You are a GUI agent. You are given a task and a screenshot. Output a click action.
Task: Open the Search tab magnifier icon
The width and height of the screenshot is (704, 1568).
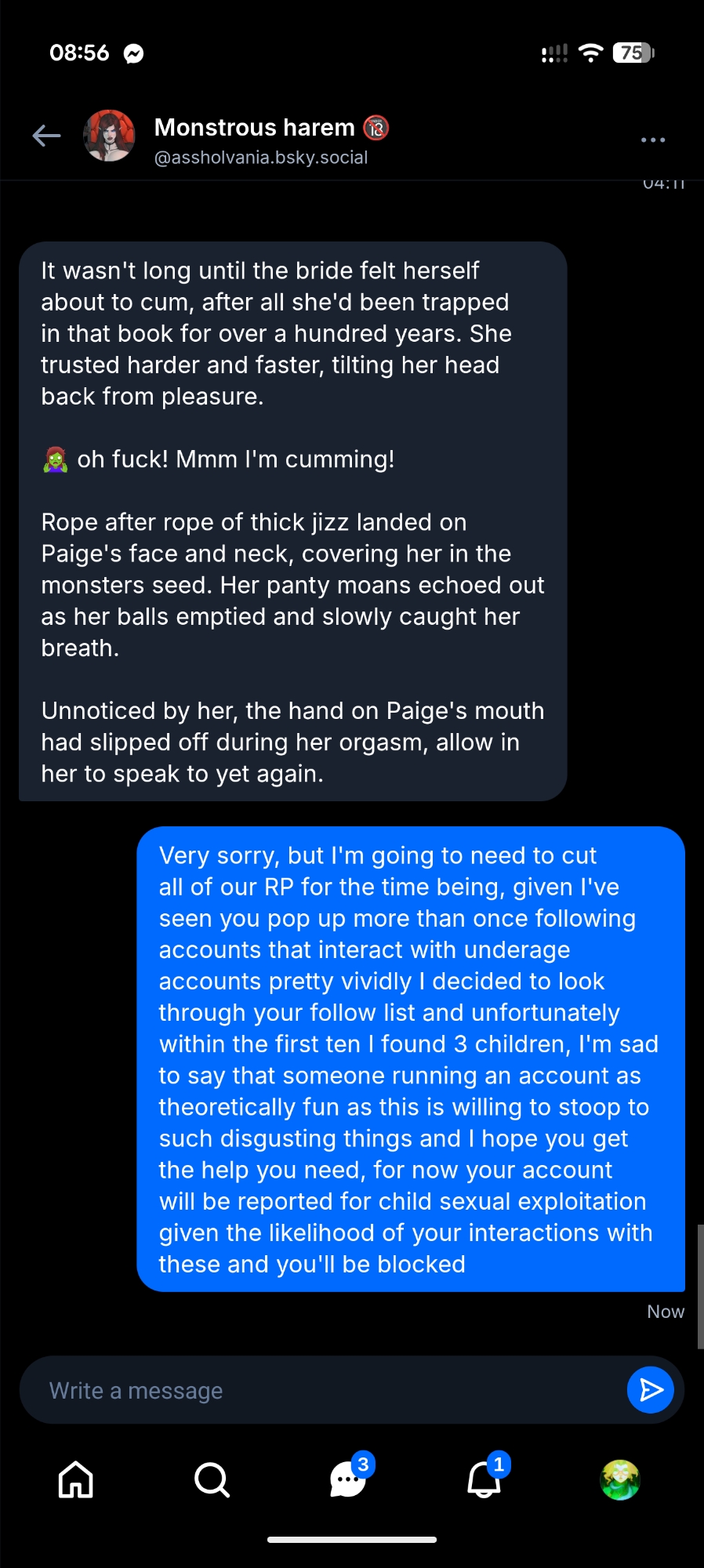(212, 1480)
